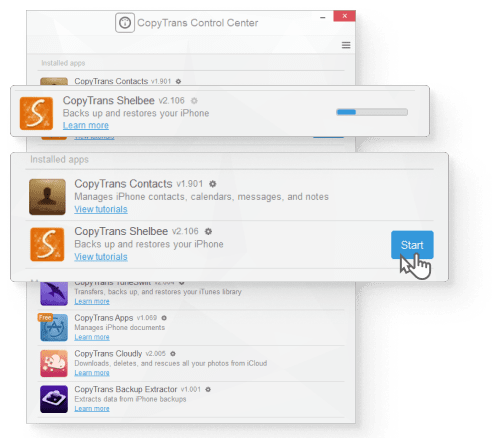Click the CopyTrans Contacts app icon in zoomed panel
Image resolution: width=499 pixels, height=438 pixels.
click(47, 197)
